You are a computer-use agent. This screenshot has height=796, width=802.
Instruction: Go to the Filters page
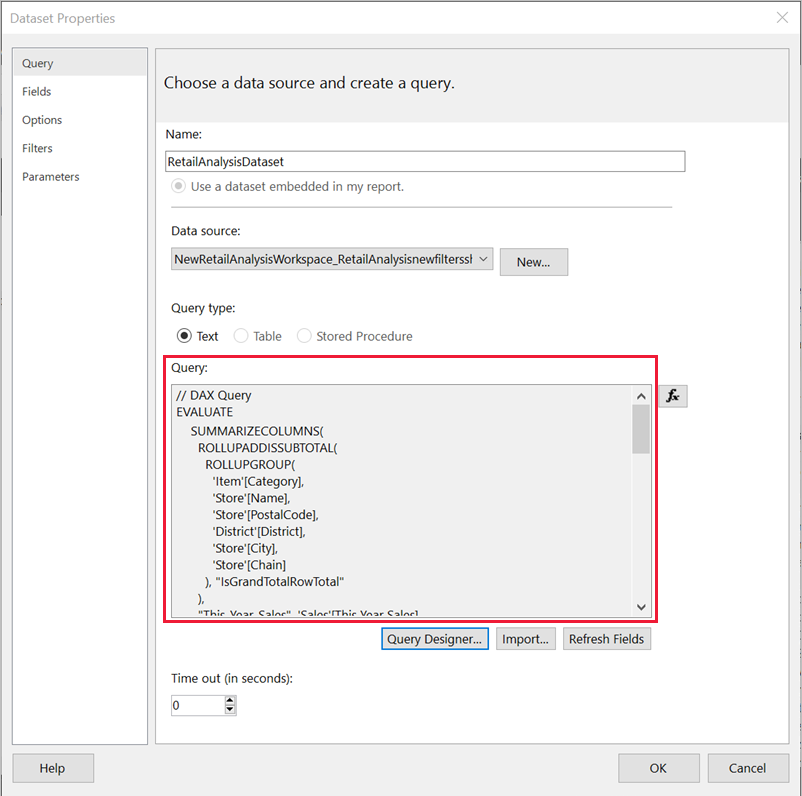(x=38, y=148)
